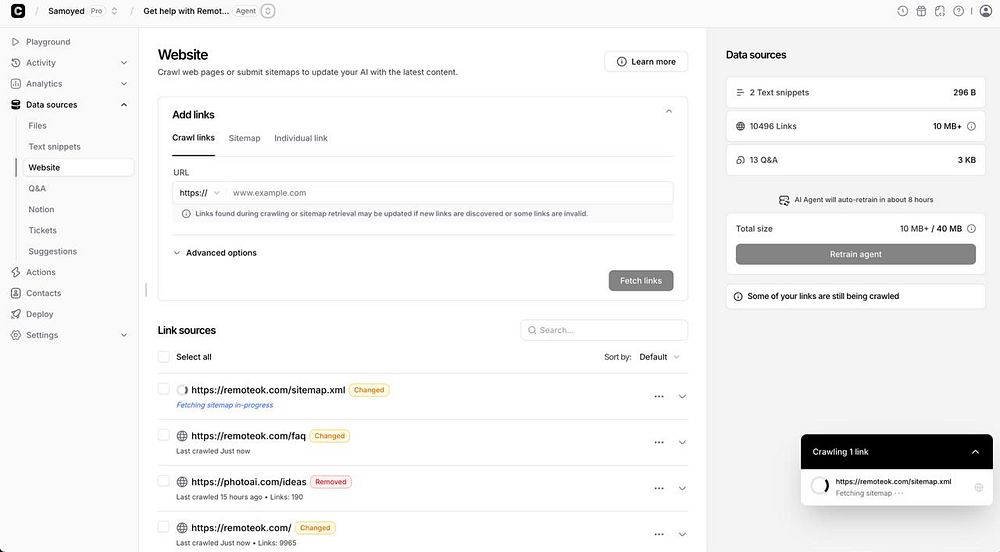1000x552 pixels.
Task: Click info icon beside 10496 Links size
Action: 971,126
